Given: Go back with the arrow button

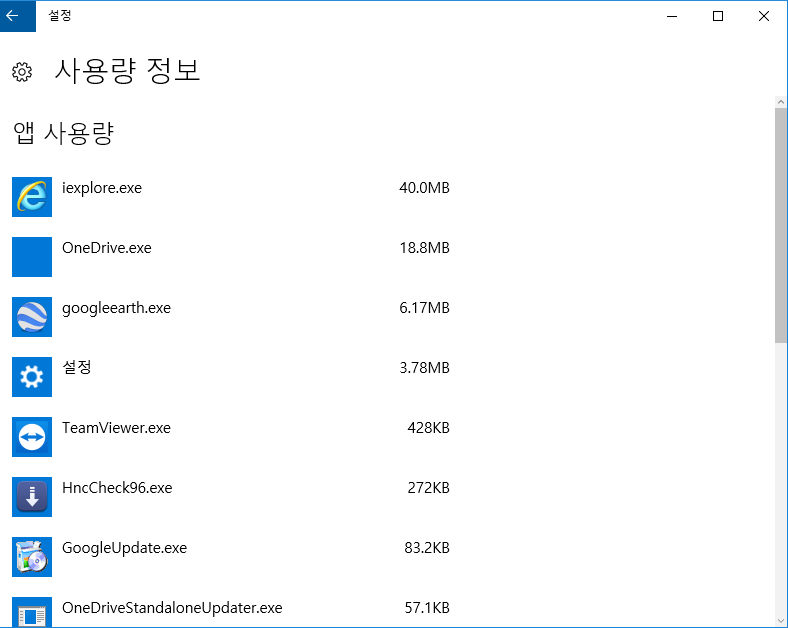Looking at the screenshot, I should 18,16.
